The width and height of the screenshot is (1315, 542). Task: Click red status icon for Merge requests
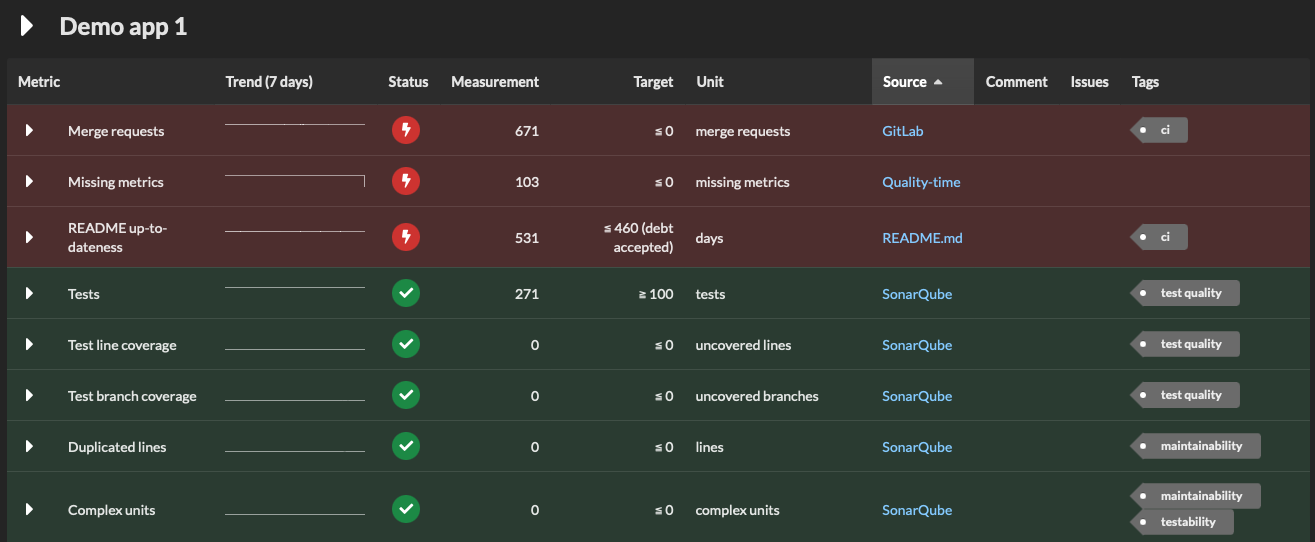pos(406,130)
